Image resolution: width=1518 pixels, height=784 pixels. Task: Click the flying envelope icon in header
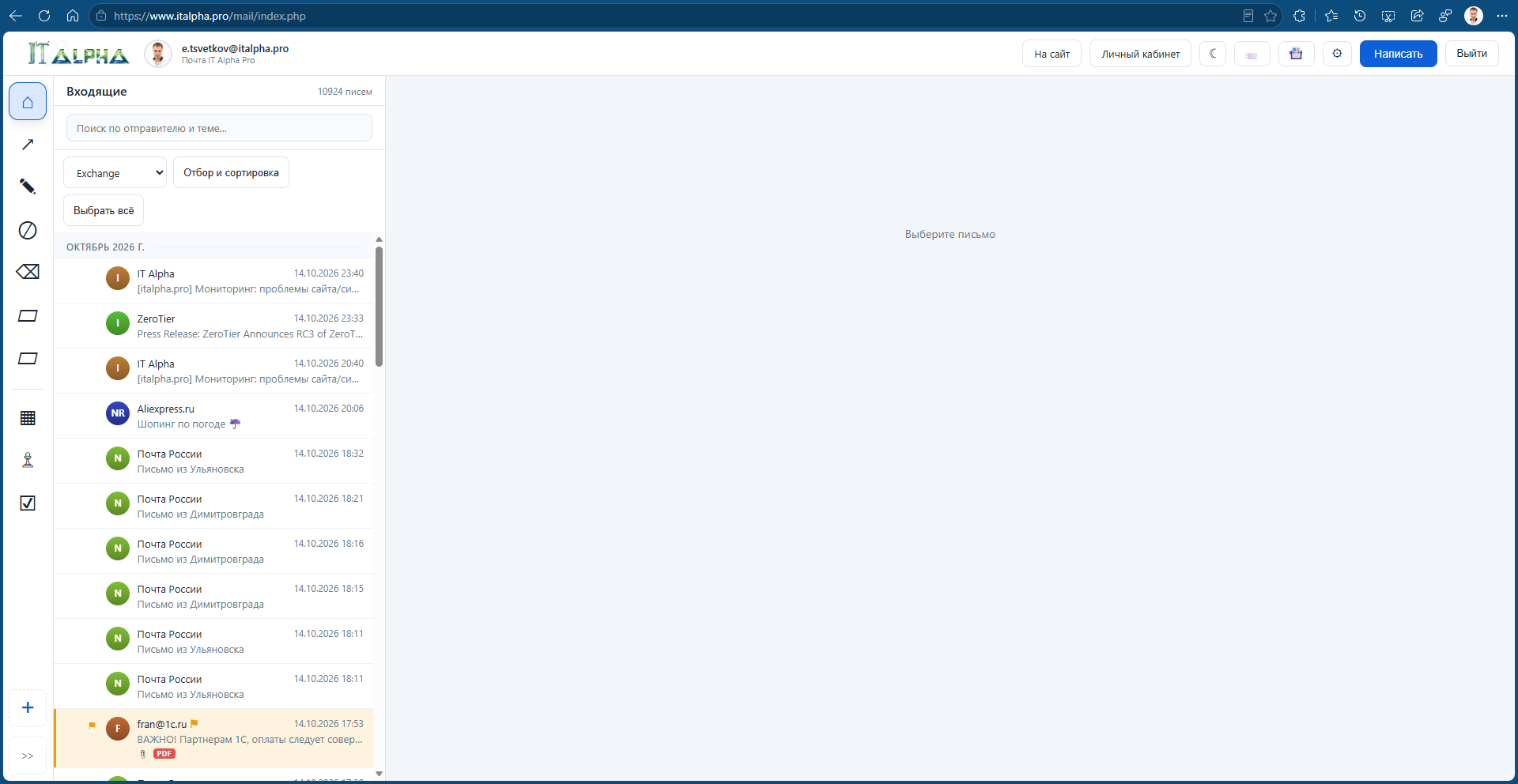point(1252,54)
